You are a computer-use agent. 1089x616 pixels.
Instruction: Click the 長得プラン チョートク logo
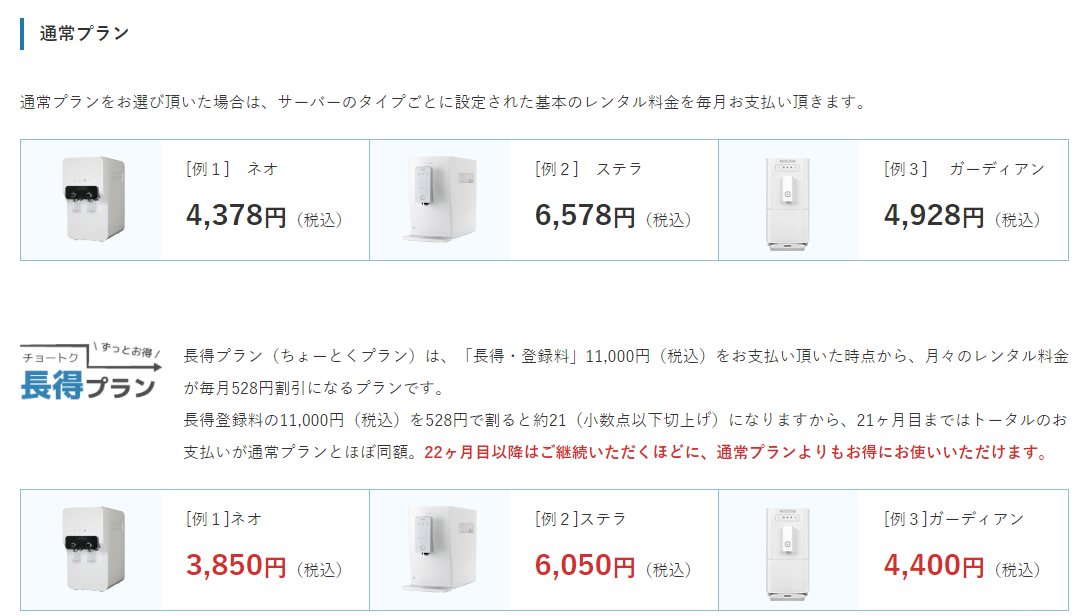point(90,372)
